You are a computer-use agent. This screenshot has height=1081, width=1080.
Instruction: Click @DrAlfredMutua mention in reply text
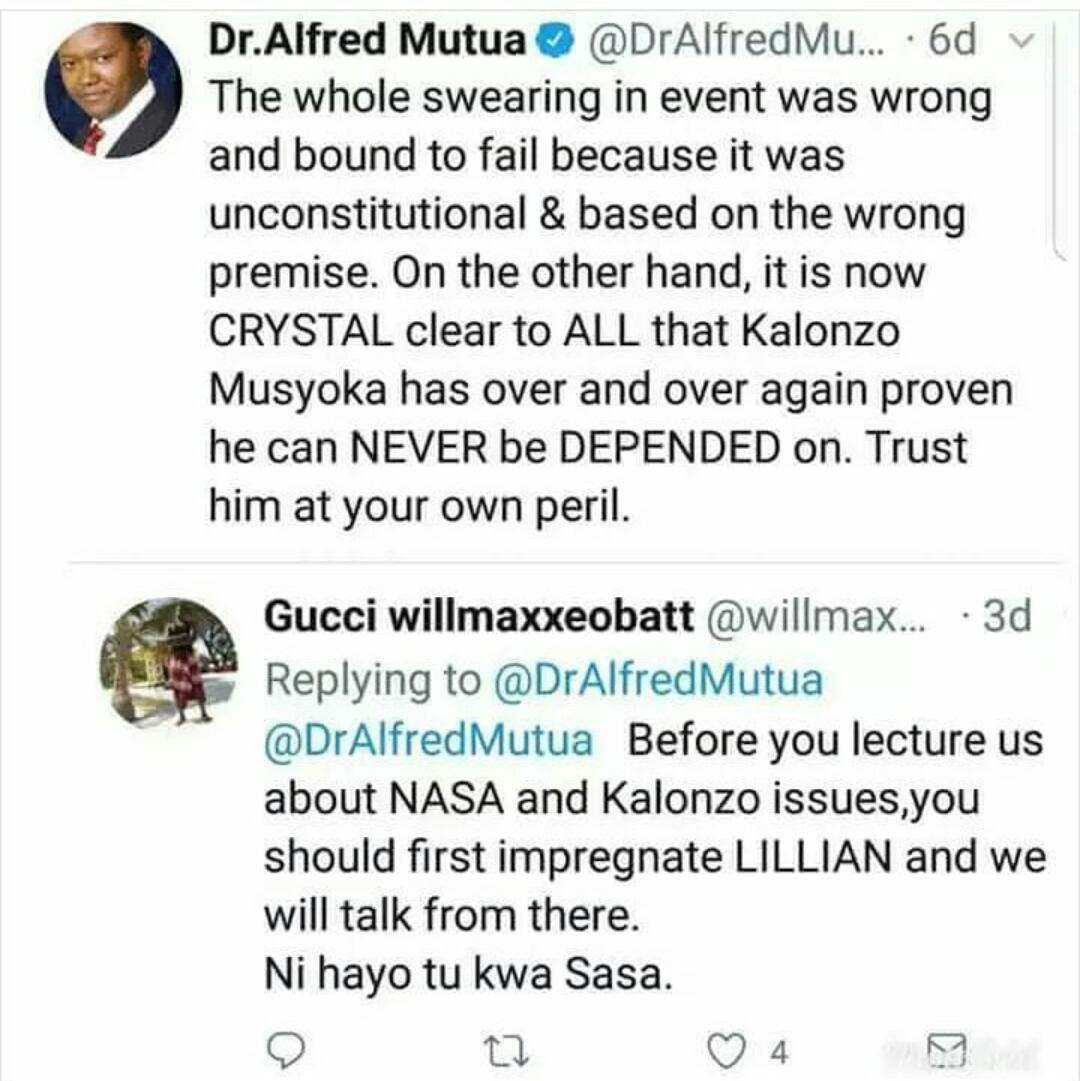429,740
